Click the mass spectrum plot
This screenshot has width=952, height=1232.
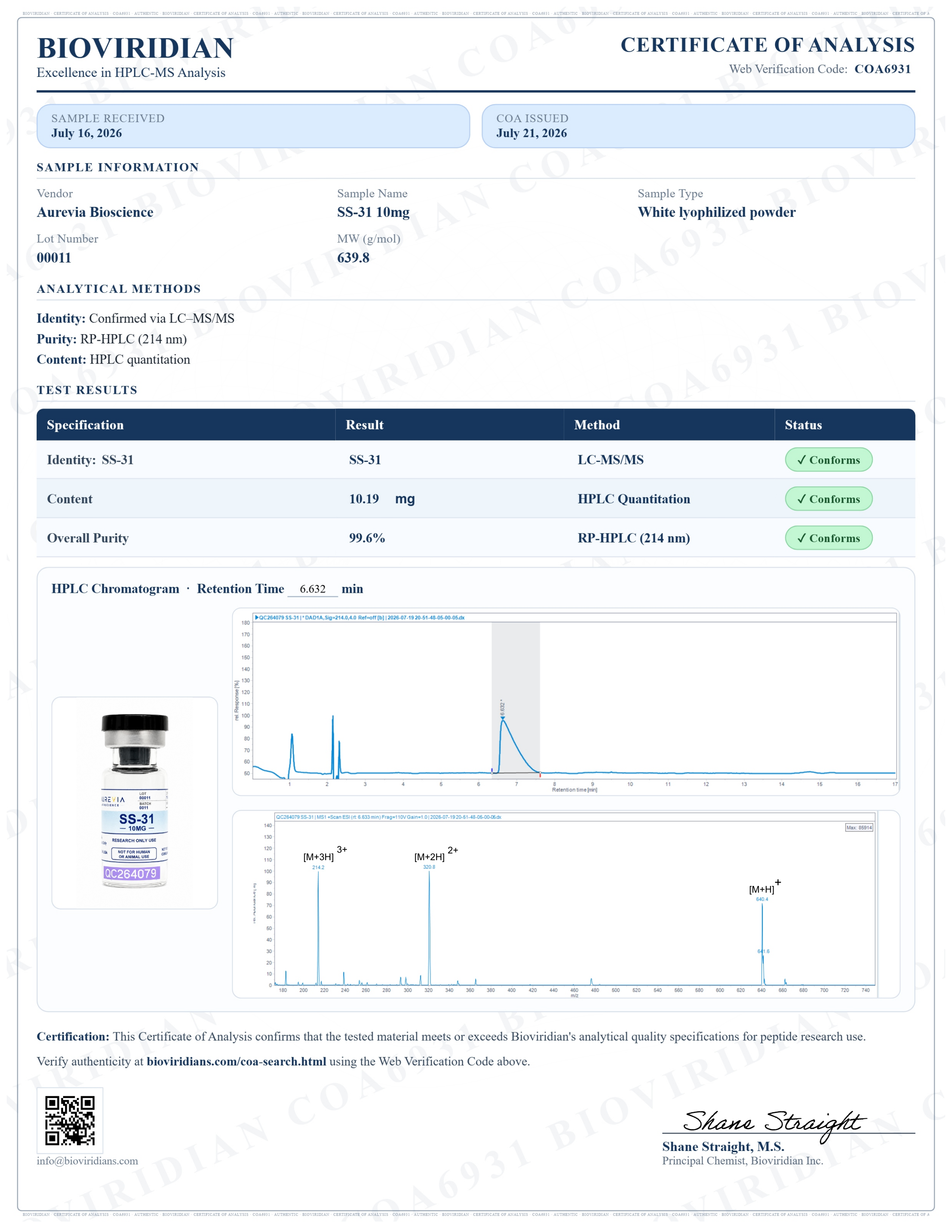566,904
